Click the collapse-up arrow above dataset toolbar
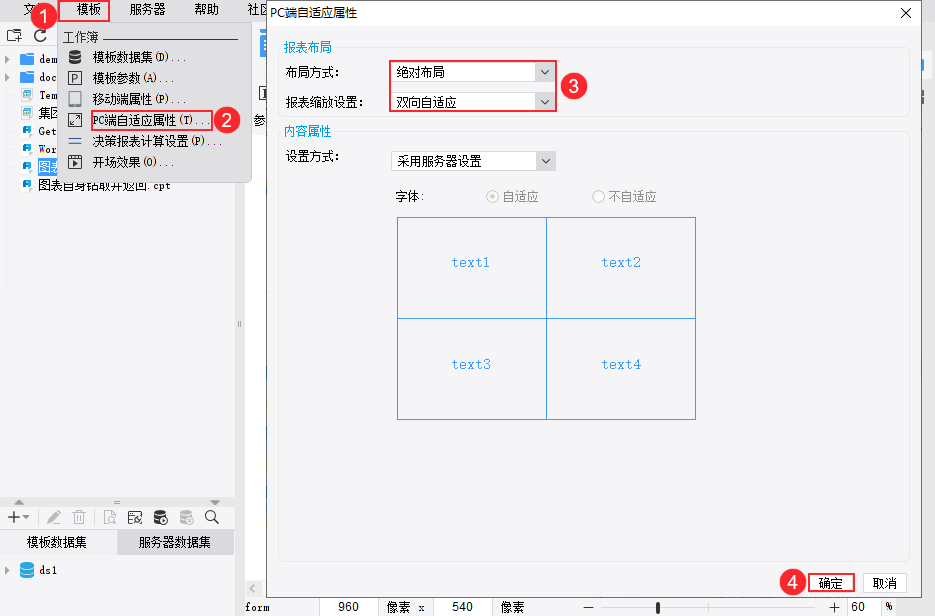This screenshot has width=935, height=616. click(x=19, y=502)
